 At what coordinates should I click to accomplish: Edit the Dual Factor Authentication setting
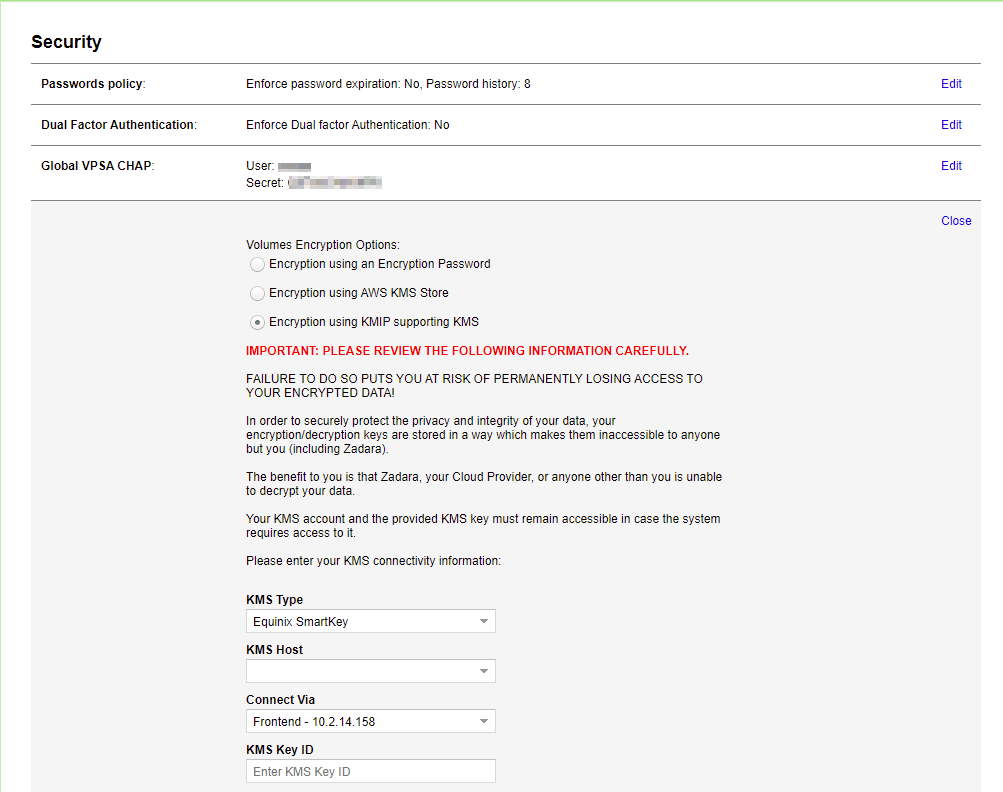(950, 124)
